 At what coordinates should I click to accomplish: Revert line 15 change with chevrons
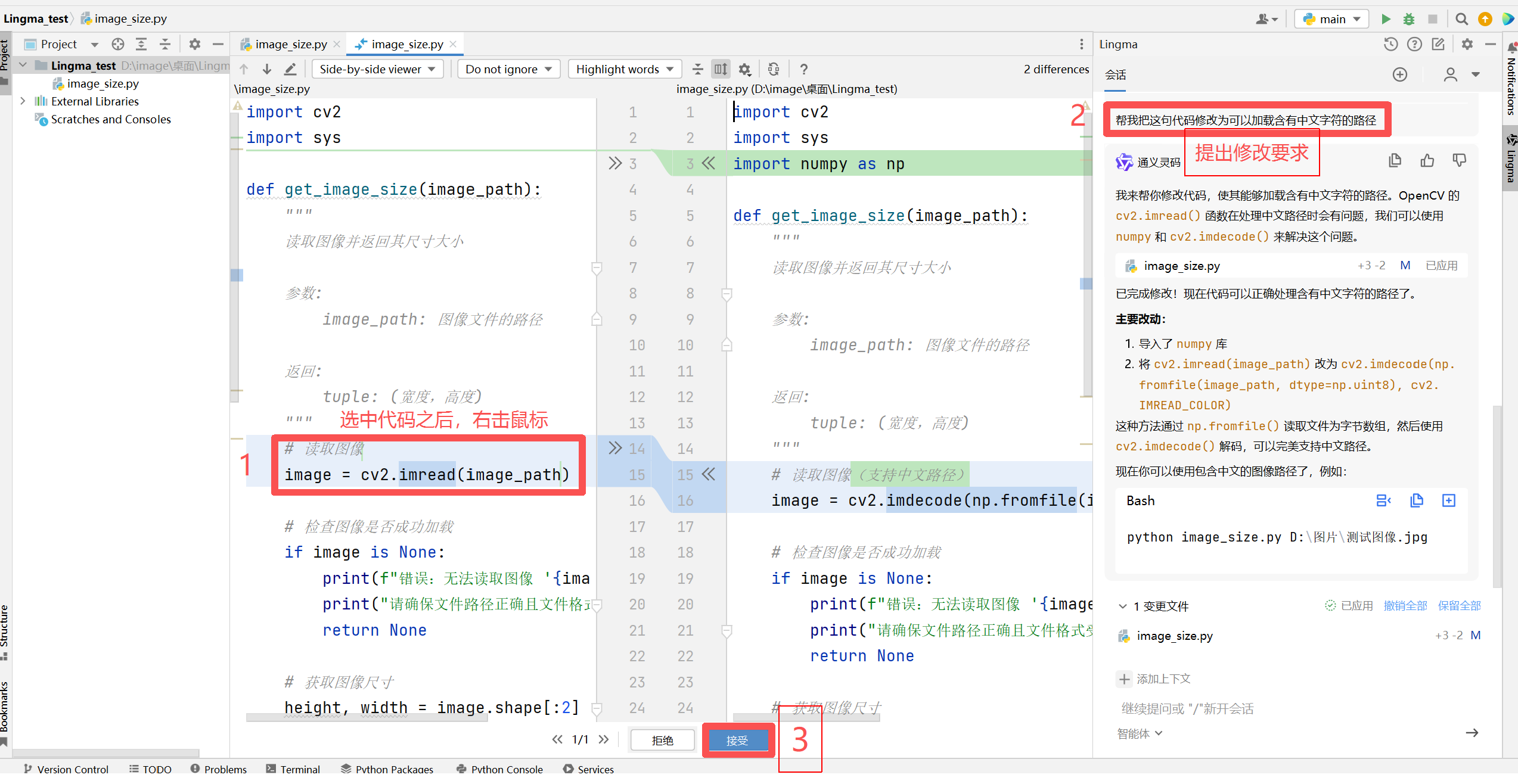tap(709, 474)
